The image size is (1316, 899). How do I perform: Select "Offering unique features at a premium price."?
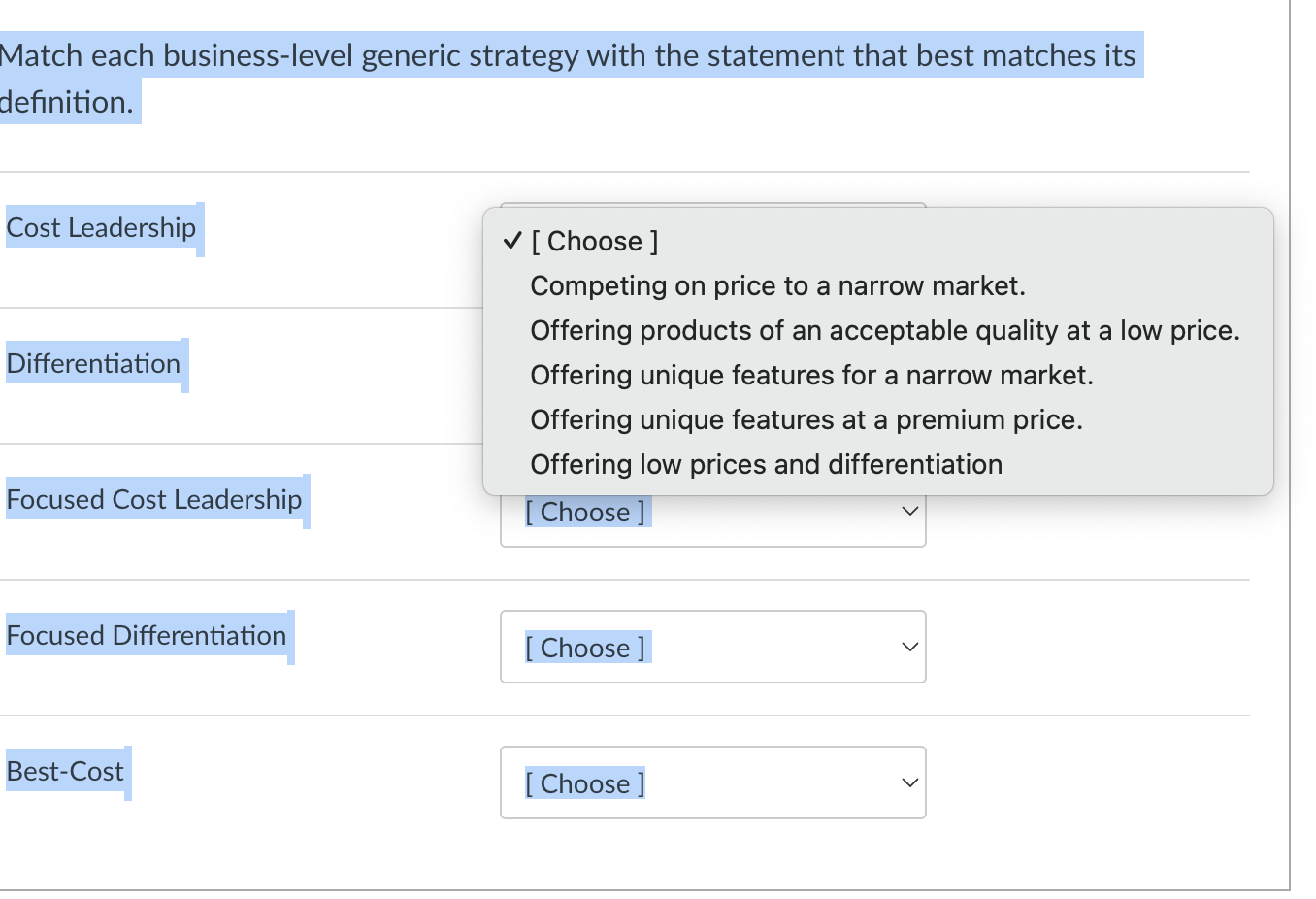click(806, 419)
